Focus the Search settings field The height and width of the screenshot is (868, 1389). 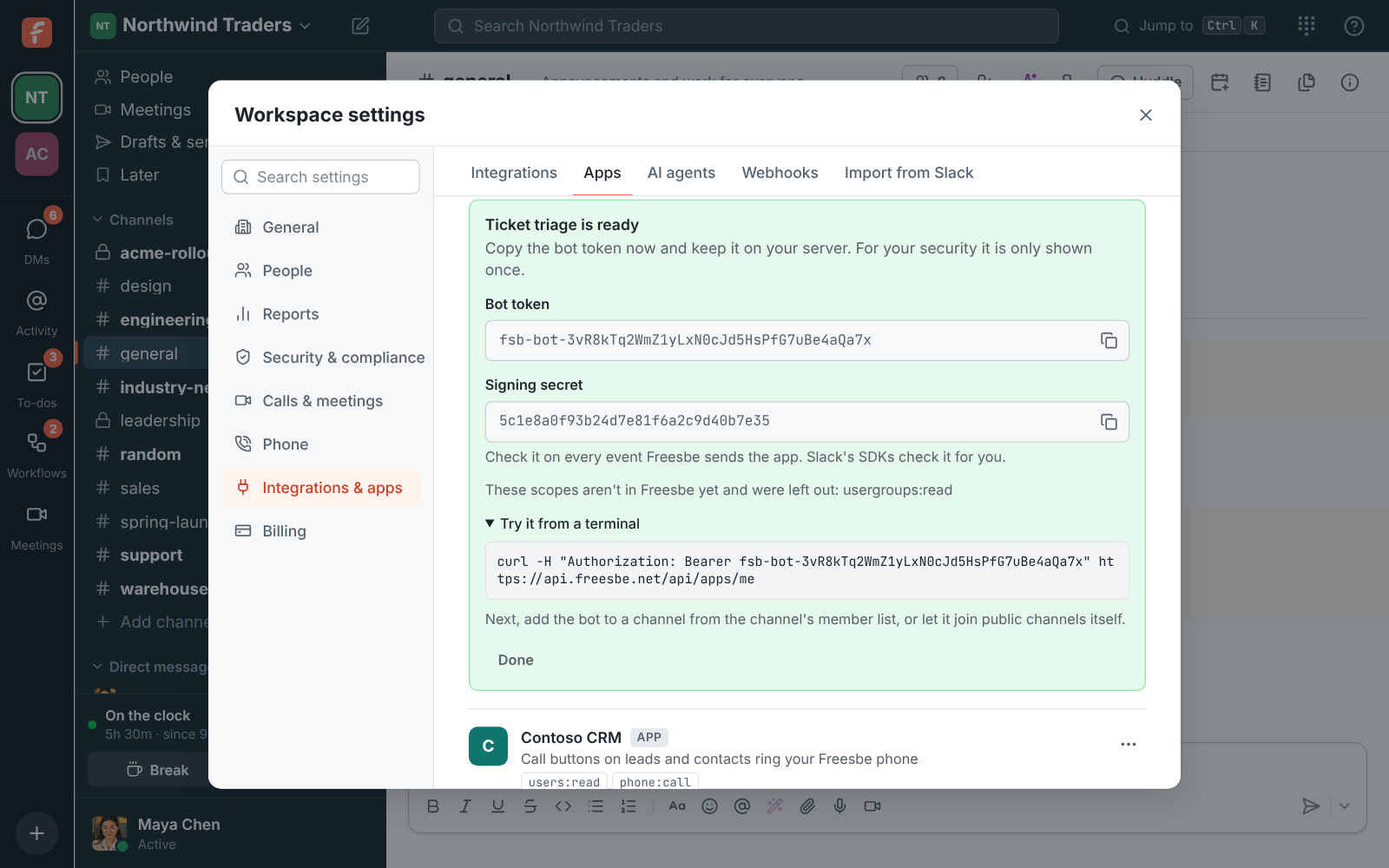point(321,177)
